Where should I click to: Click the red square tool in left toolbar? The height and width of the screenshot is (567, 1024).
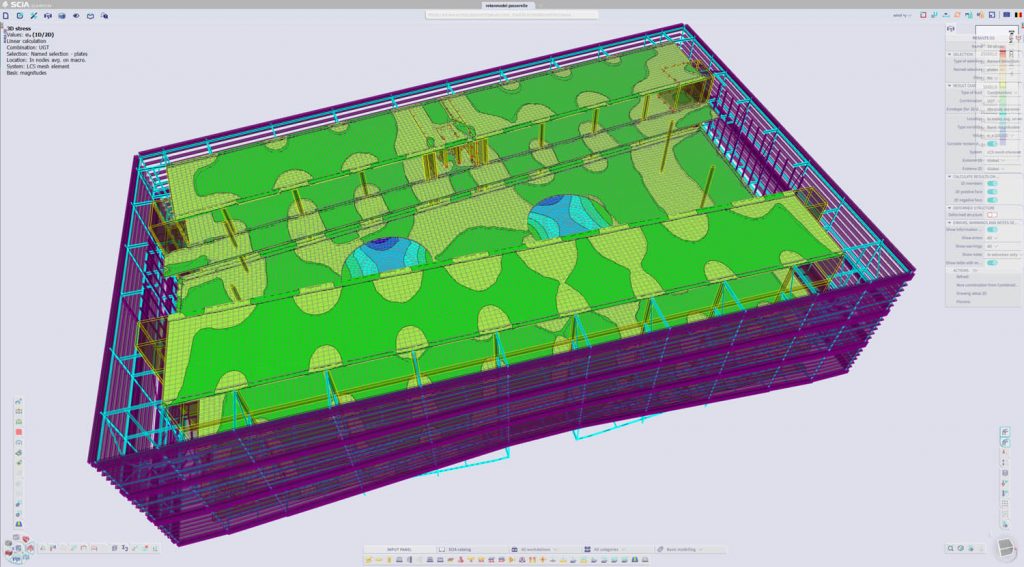[x=19, y=432]
